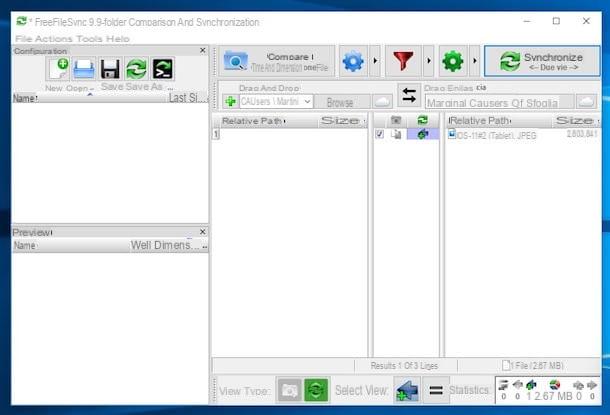
Task: Click the 1 File (2.67 MB) status text
Action: point(537,366)
